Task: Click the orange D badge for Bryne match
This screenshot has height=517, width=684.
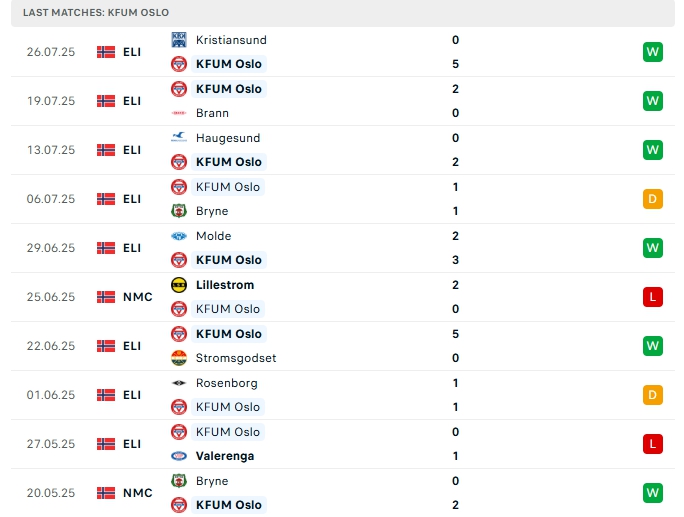Action: click(653, 199)
